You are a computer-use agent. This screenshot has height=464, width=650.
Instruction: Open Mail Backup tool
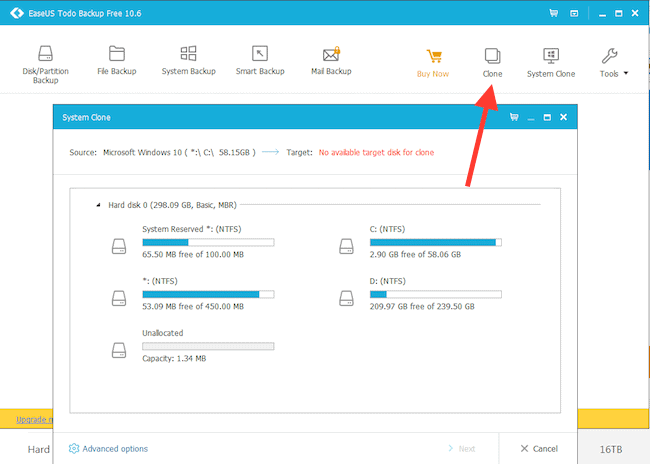[331, 61]
